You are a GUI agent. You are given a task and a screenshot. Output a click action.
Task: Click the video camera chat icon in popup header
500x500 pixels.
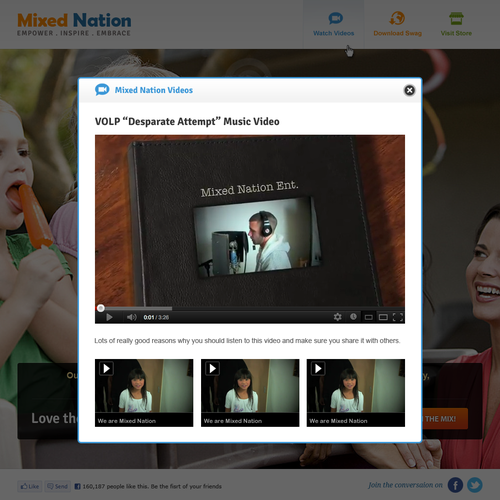click(x=102, y=90)
